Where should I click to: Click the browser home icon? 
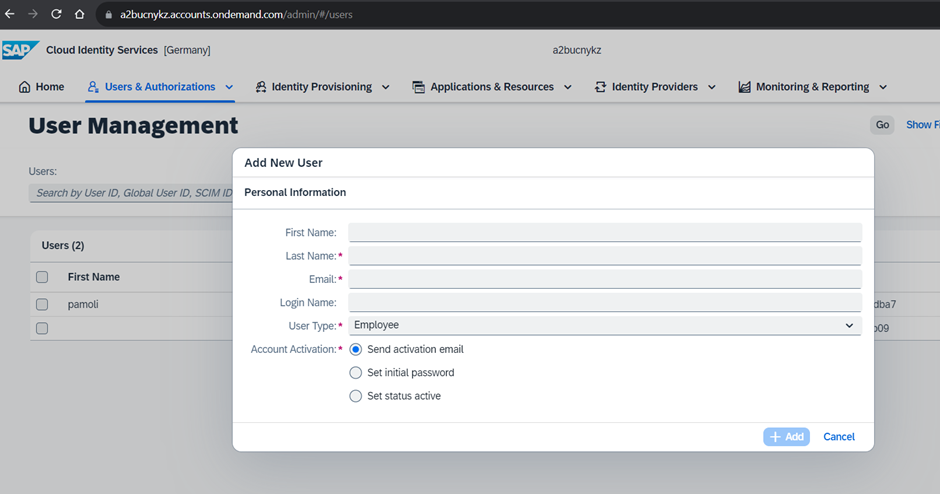click(79, 14)
